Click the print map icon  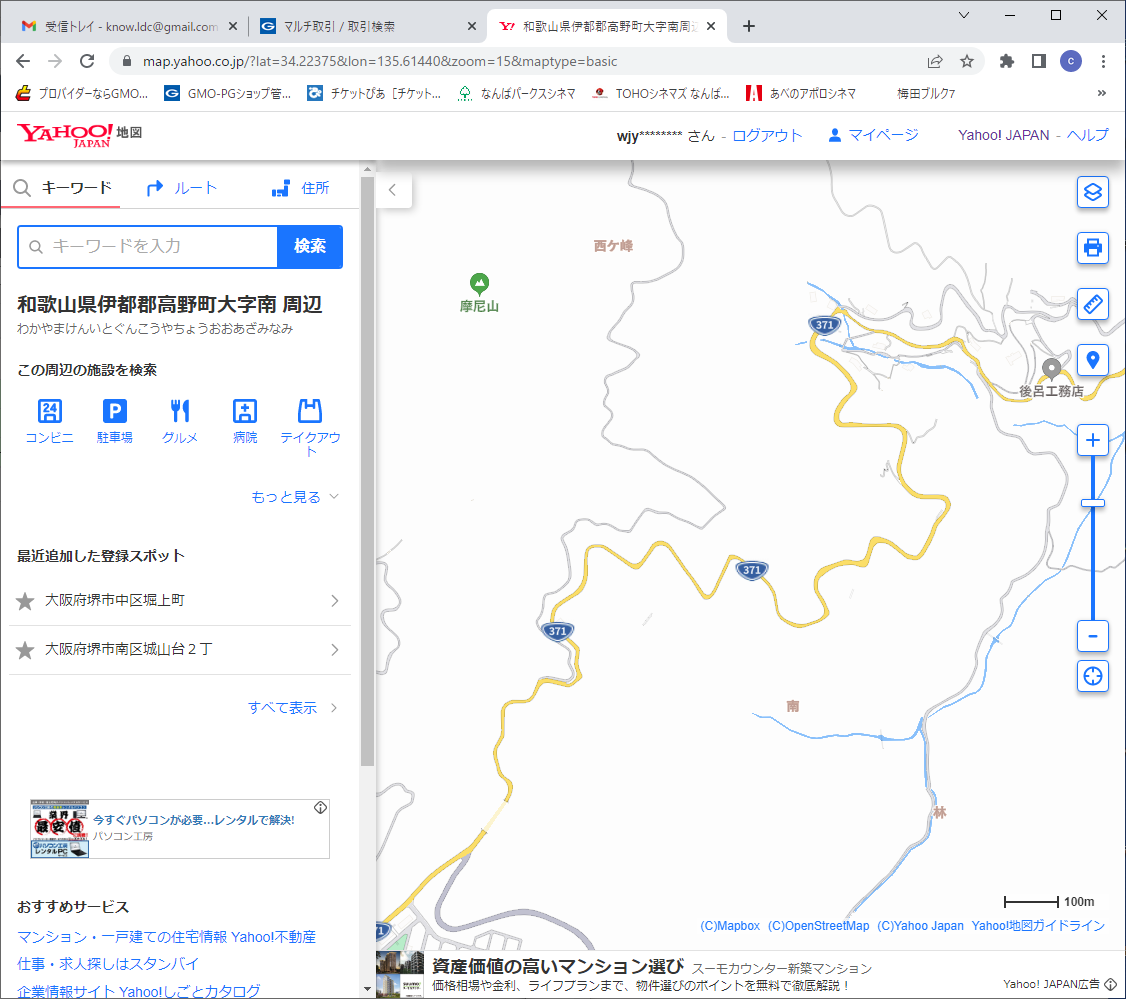[1092, 247]
